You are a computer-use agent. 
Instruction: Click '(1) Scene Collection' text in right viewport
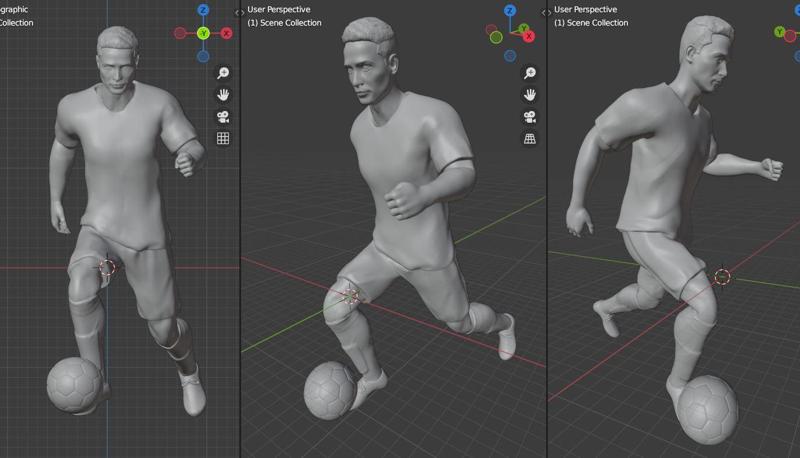(x=591, y=22)
